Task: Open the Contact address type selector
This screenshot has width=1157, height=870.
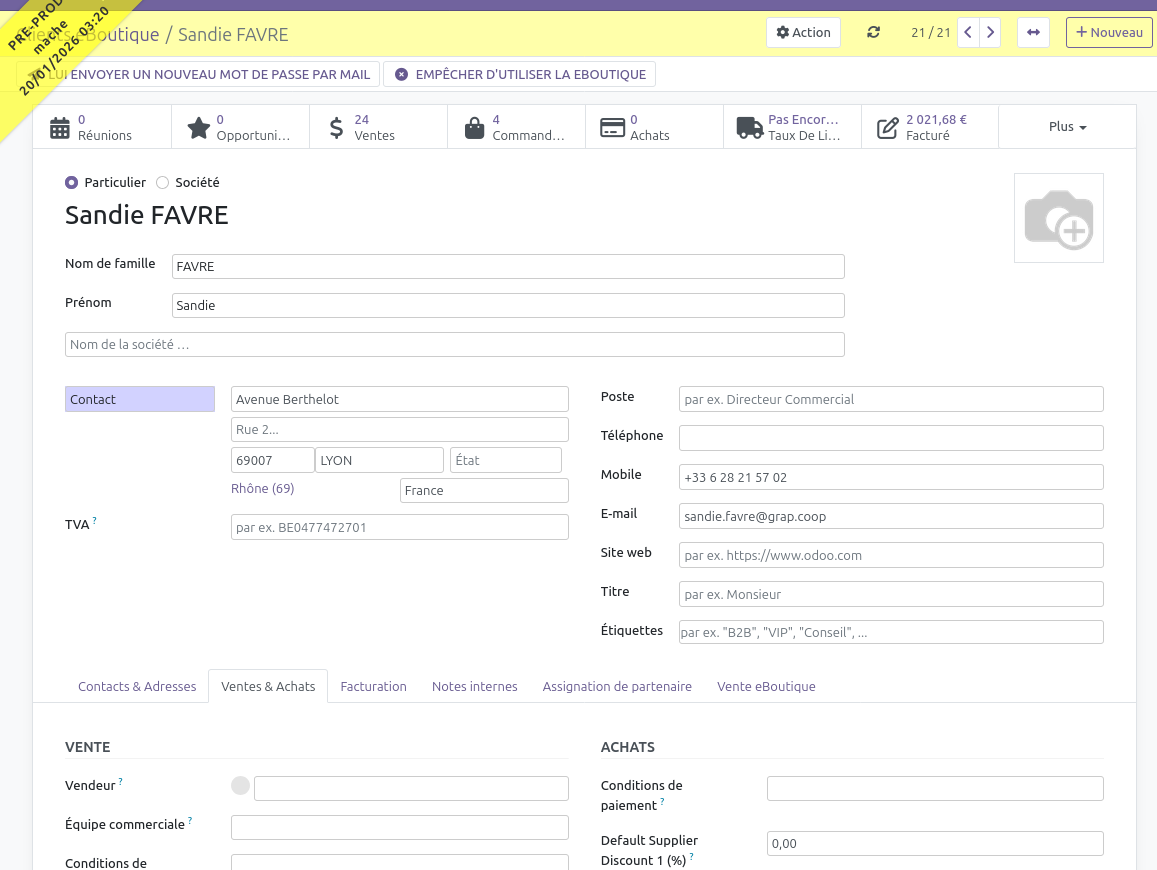Action: (140, 399)
